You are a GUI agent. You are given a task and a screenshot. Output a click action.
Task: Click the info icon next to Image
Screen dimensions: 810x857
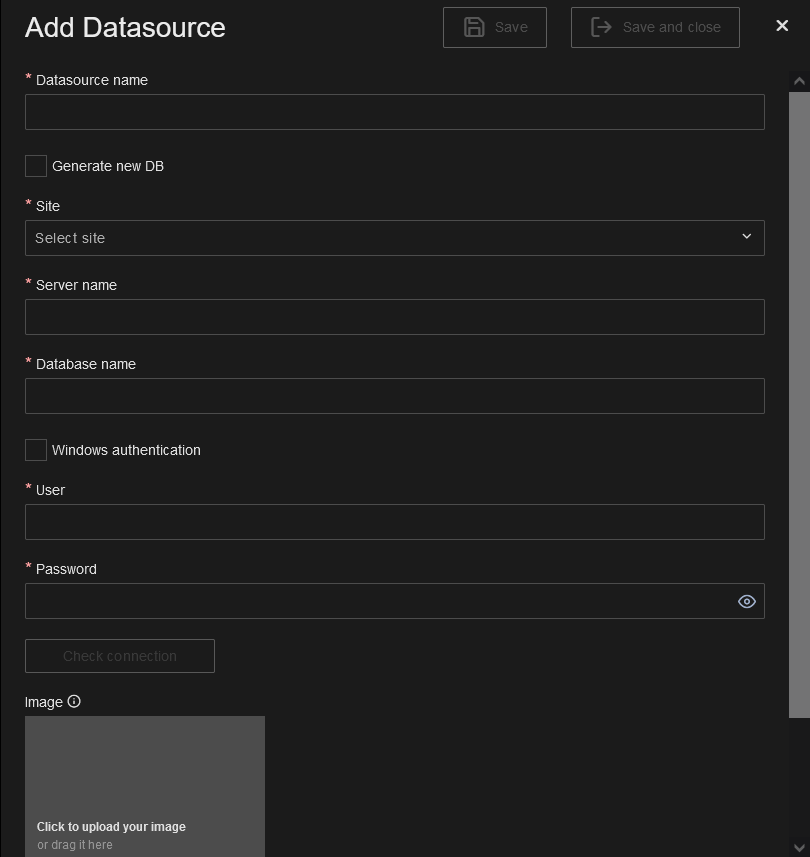point(74,702)
